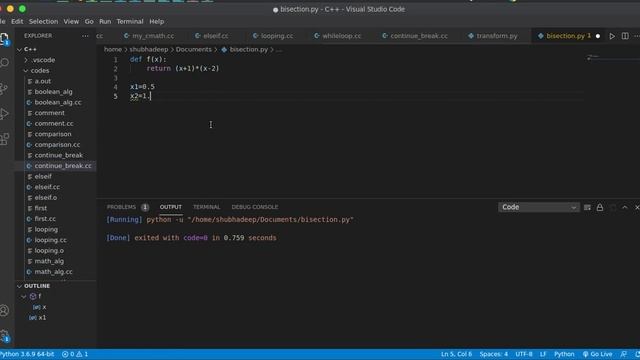Open the Run and Debug view
The width and height of the screenshot is (640, 360).
(4, 114)
